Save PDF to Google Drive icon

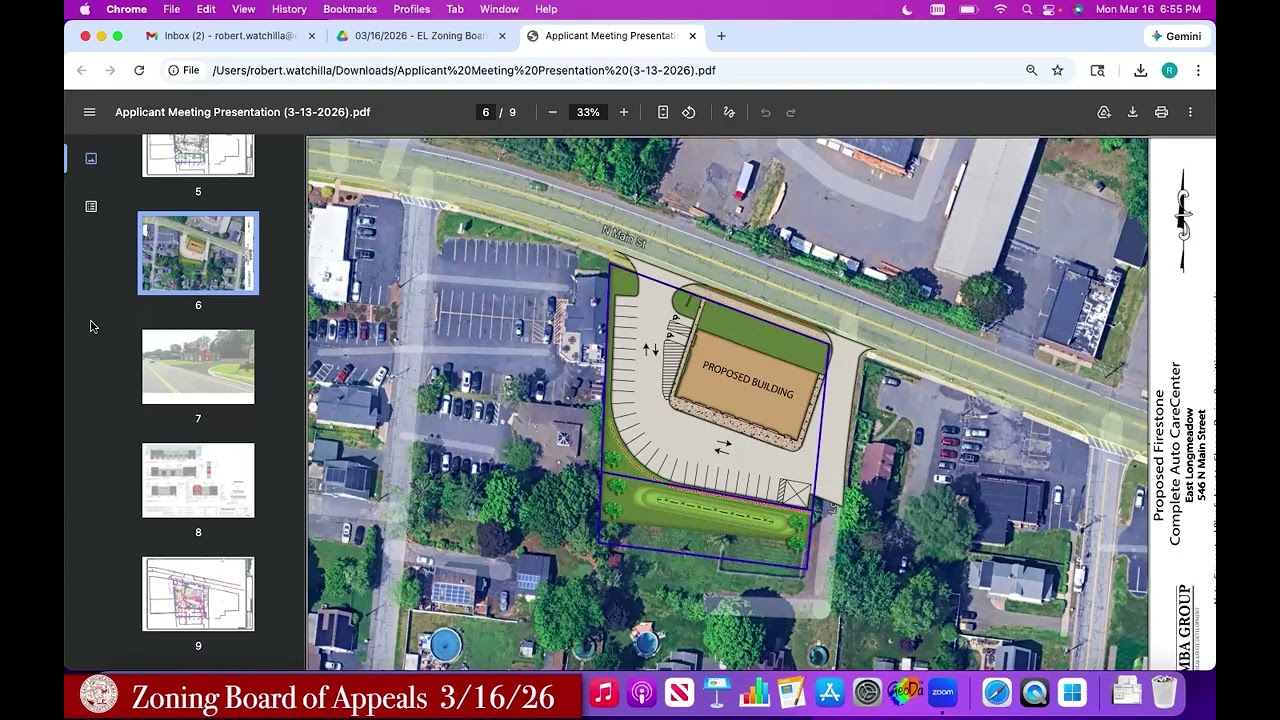(x=1104, y=112)
